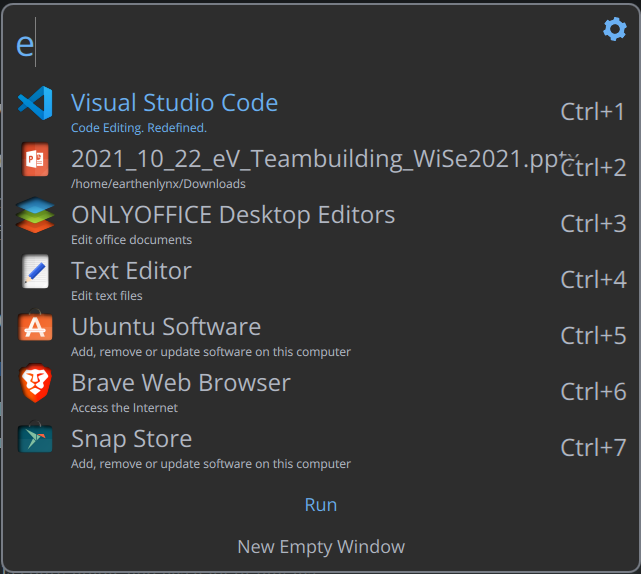Open the launcher settings gear icon
This screenshot has height=574, width=641.
615,29
